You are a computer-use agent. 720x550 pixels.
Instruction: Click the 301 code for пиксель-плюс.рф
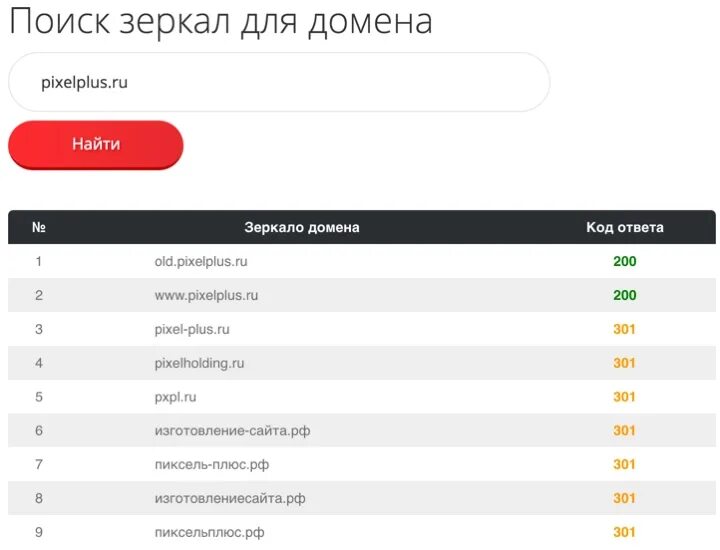pyautogui.click(x=624, y=465)
